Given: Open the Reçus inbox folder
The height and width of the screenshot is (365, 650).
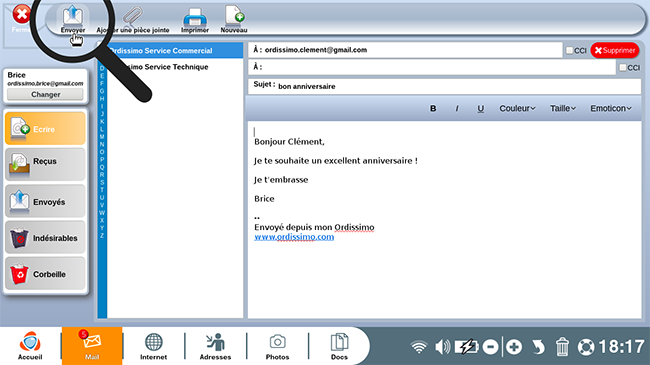Looking at the screenshot, I should click(45, 165).
